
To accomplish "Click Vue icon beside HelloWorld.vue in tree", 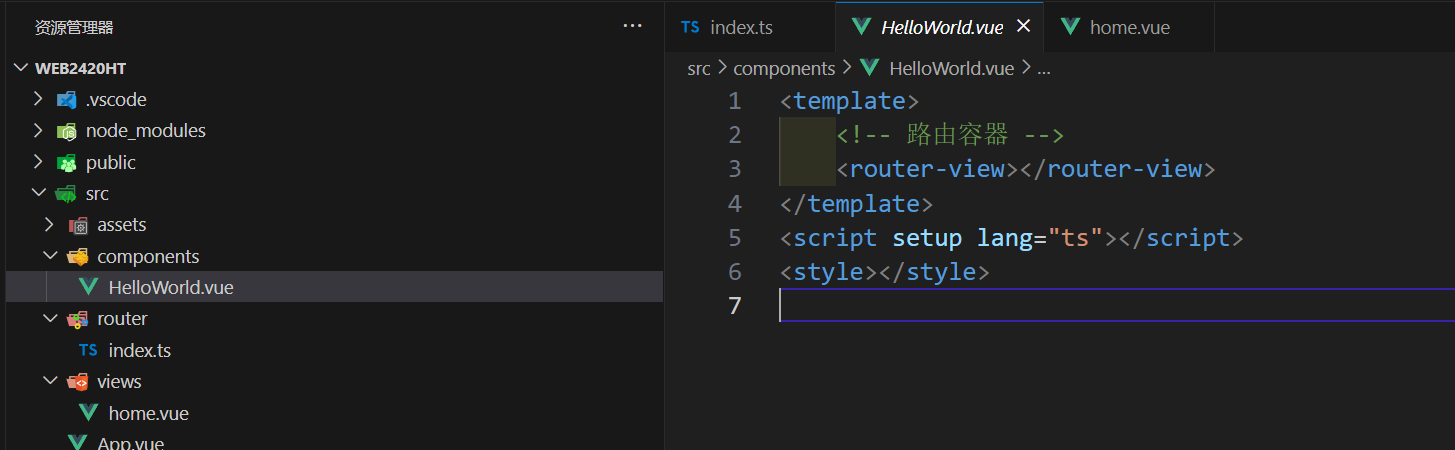I will 88,287.
